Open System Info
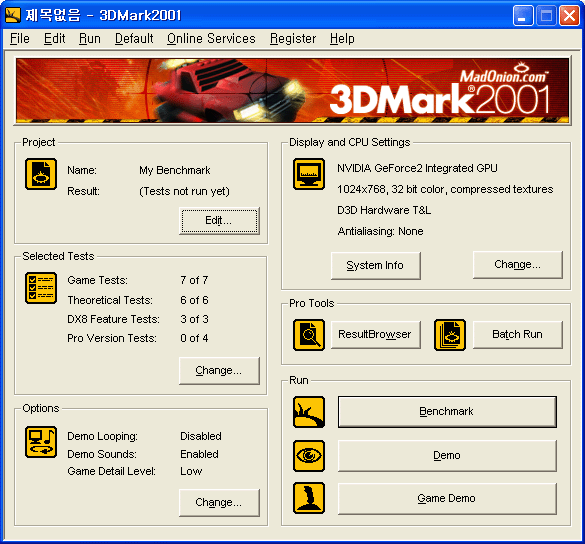Screen dimensions: 585x544 point(375,265)
